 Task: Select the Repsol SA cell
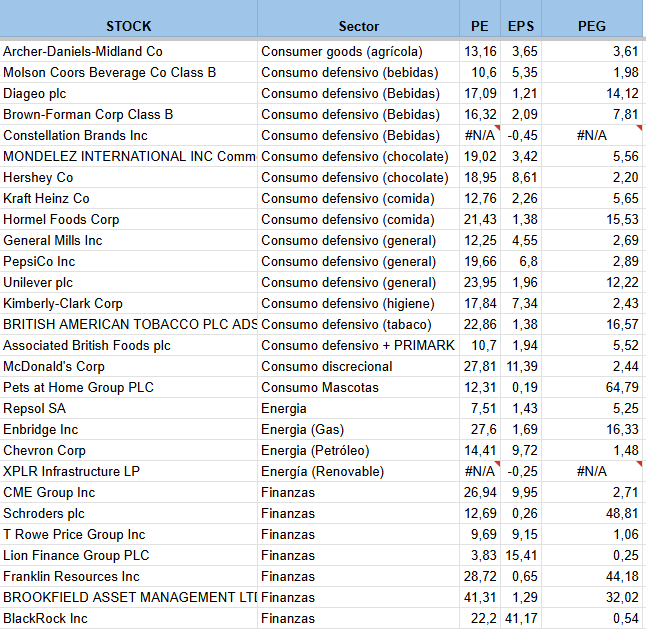coord(129,409)
